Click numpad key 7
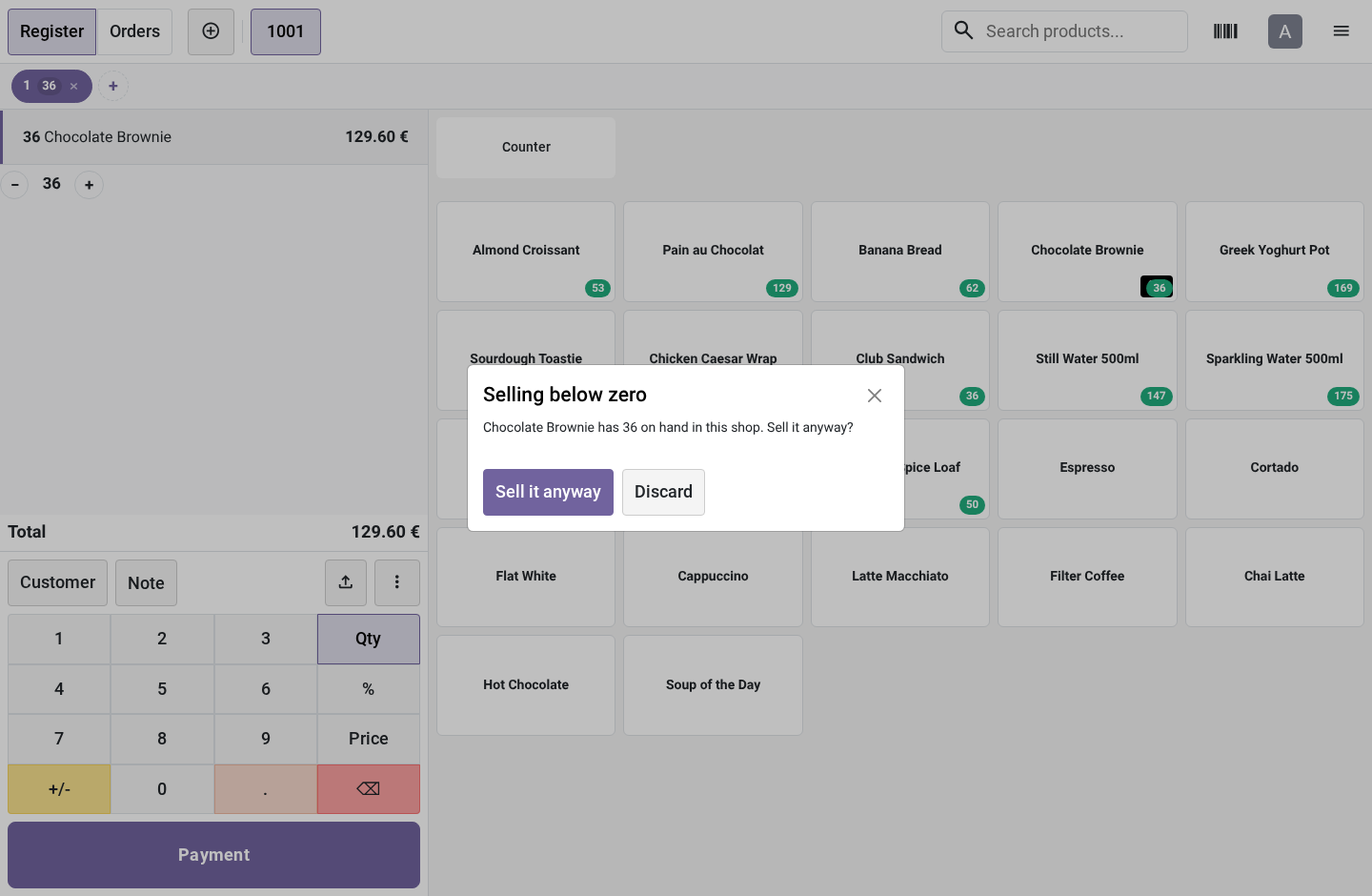This screenshot has width=1372, height=896. point(59,739)
